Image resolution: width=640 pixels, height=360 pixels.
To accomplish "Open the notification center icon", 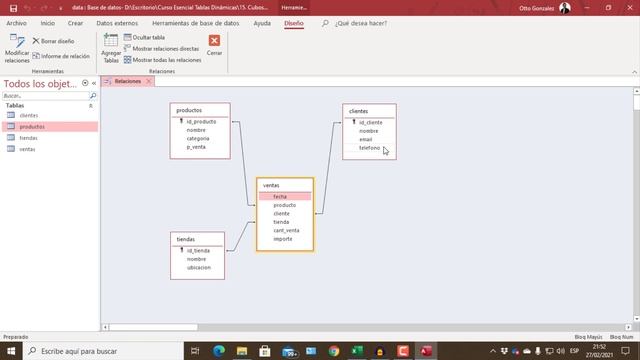I will [x=625, y=351].
